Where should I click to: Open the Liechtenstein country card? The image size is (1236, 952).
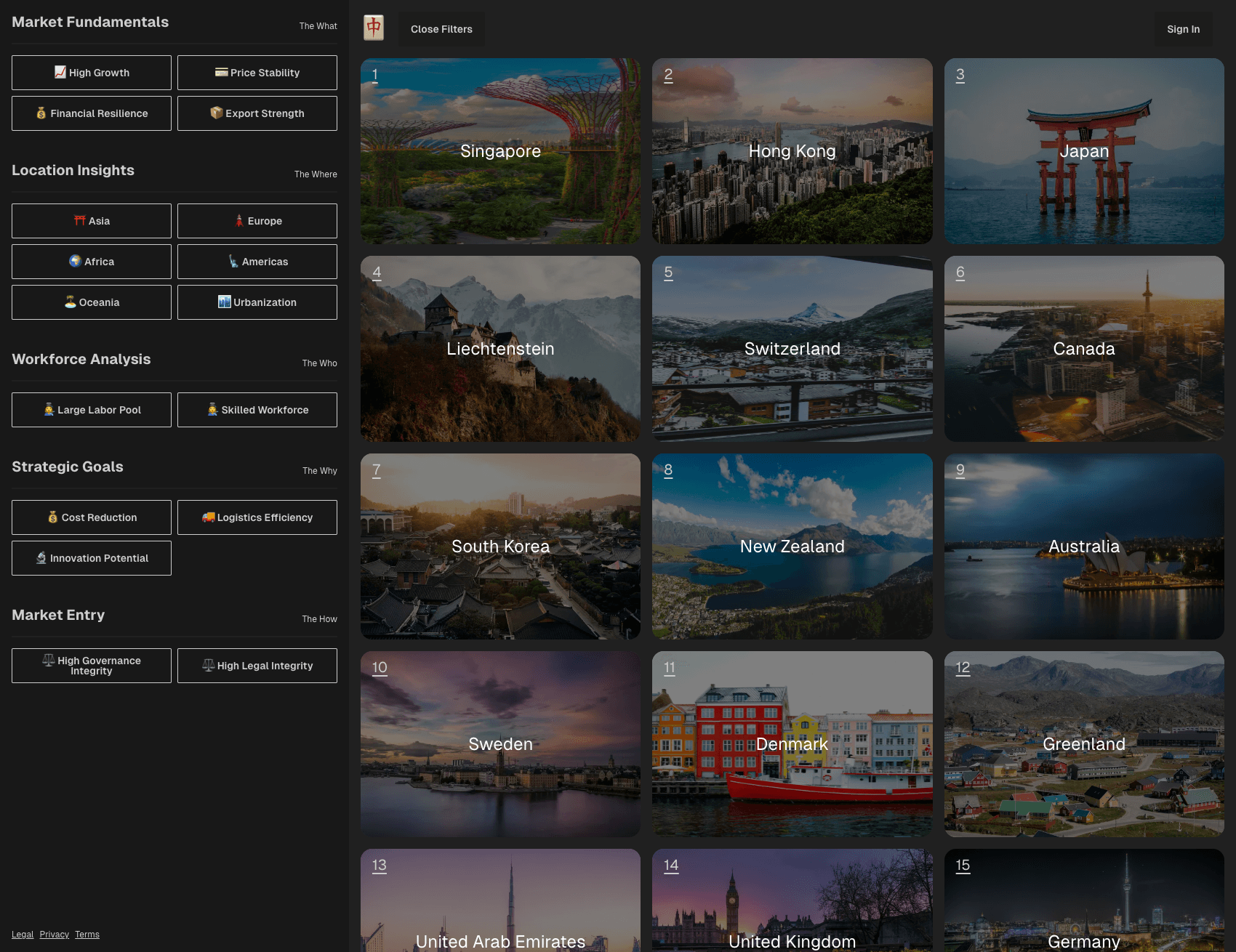(500, 349)
